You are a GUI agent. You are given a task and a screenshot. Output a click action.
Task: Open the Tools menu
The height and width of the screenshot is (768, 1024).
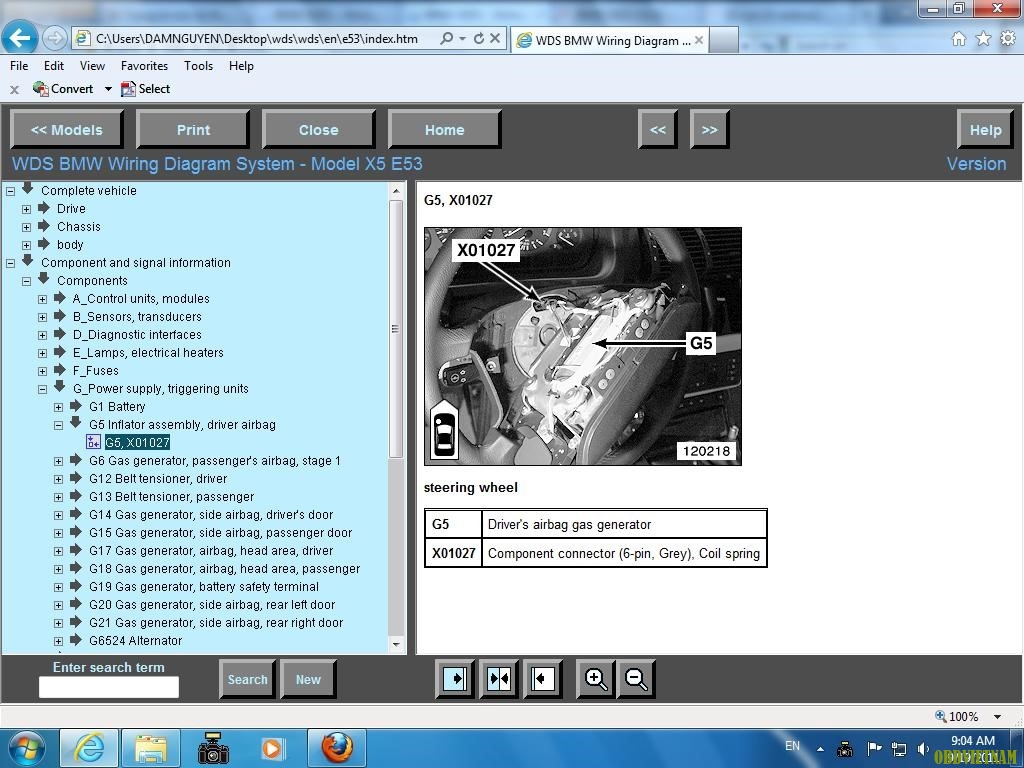199,66
